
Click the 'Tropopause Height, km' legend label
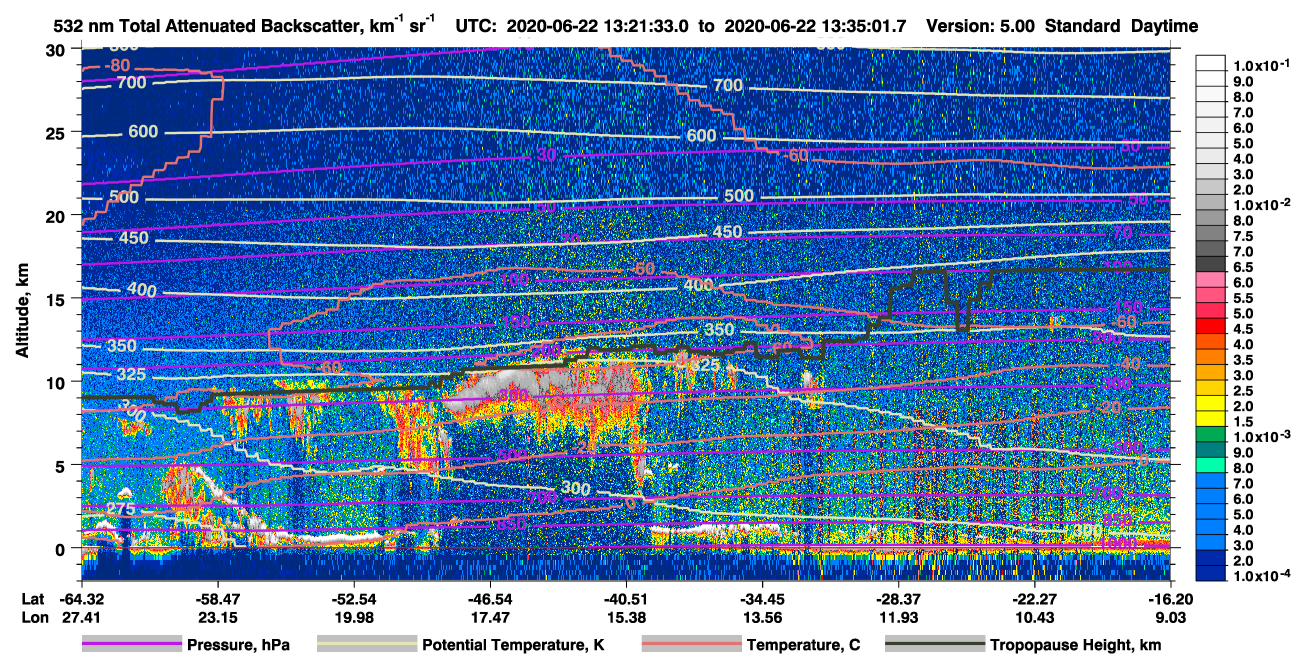click(x=1075, y=645)
